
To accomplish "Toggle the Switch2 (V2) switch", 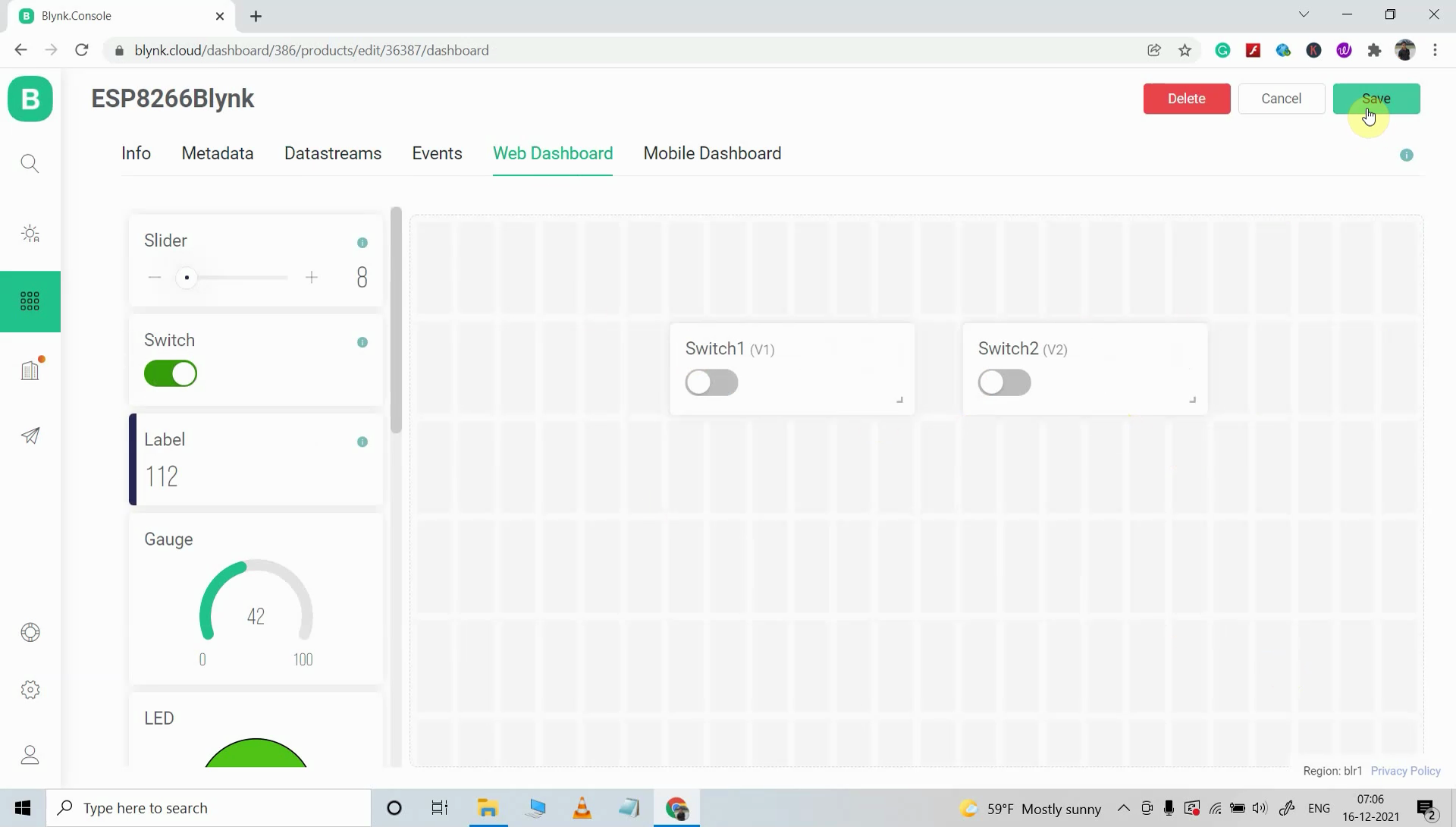I will [1004, 382].
